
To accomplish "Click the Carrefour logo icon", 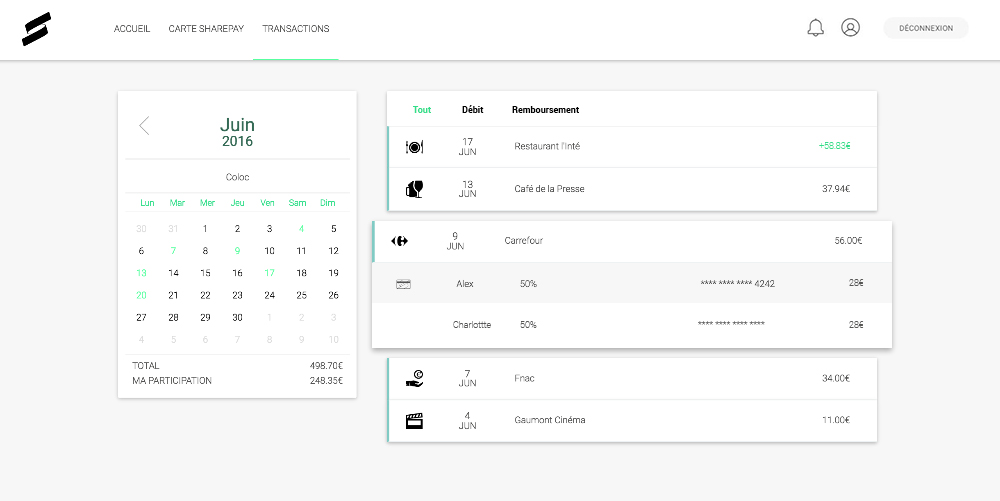I will [x=399, y=241].
